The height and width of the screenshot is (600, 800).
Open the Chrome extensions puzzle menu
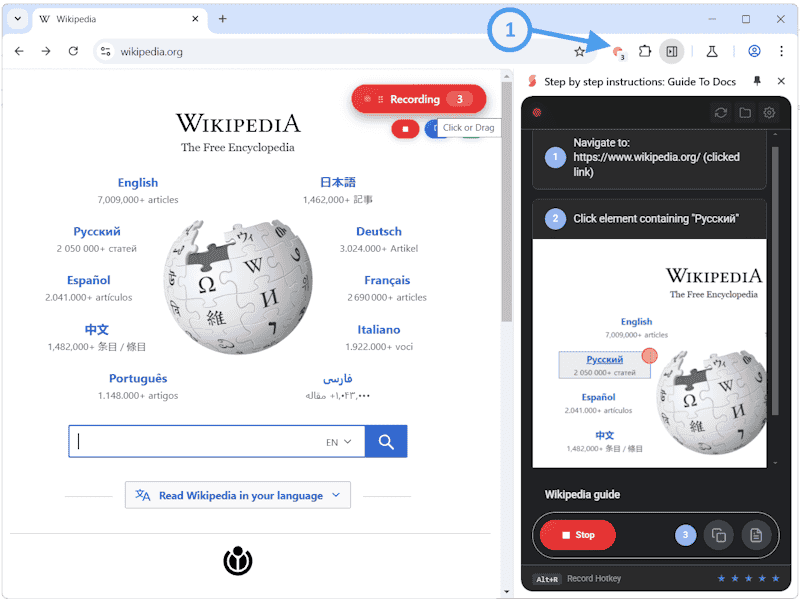645,51
